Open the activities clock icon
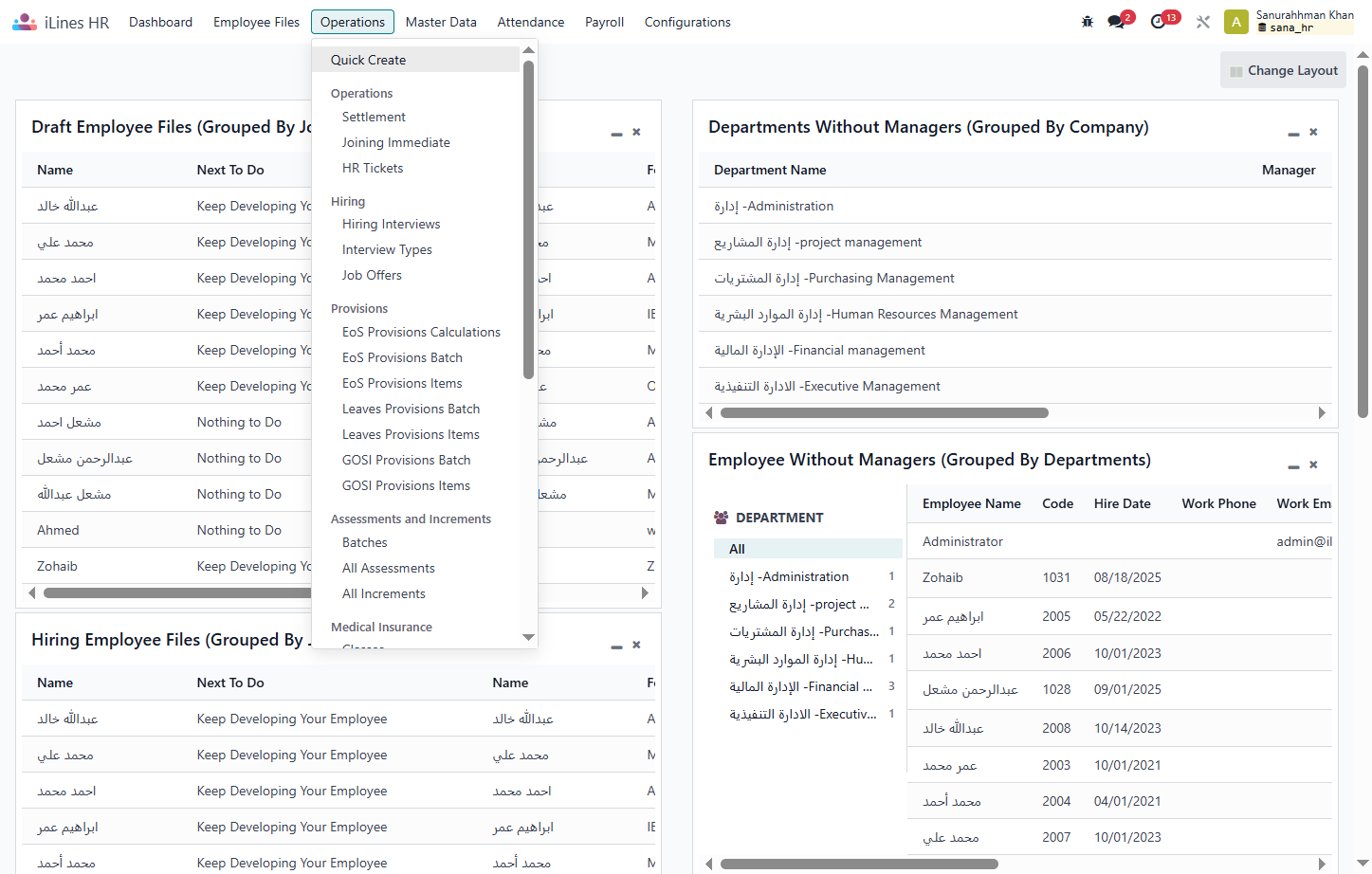Image resolution: width=1372 pixels, height=874 pixels. point(1158,22)
